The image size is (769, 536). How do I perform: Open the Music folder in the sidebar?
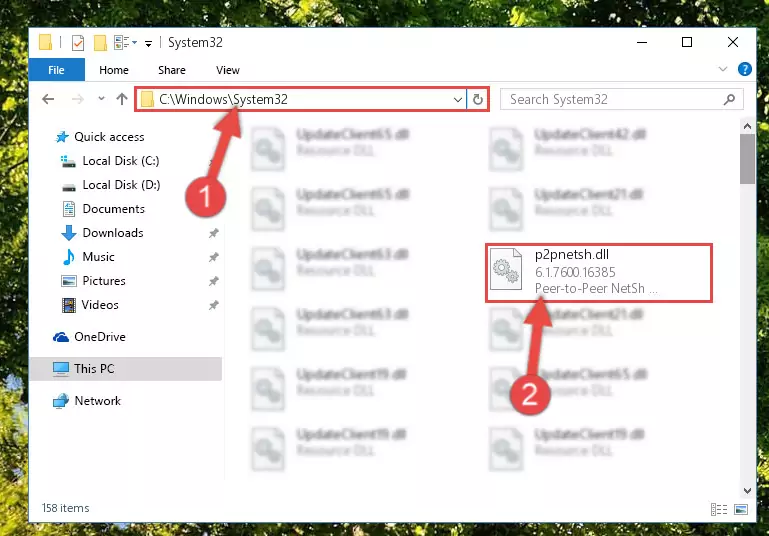pos(98,257)
